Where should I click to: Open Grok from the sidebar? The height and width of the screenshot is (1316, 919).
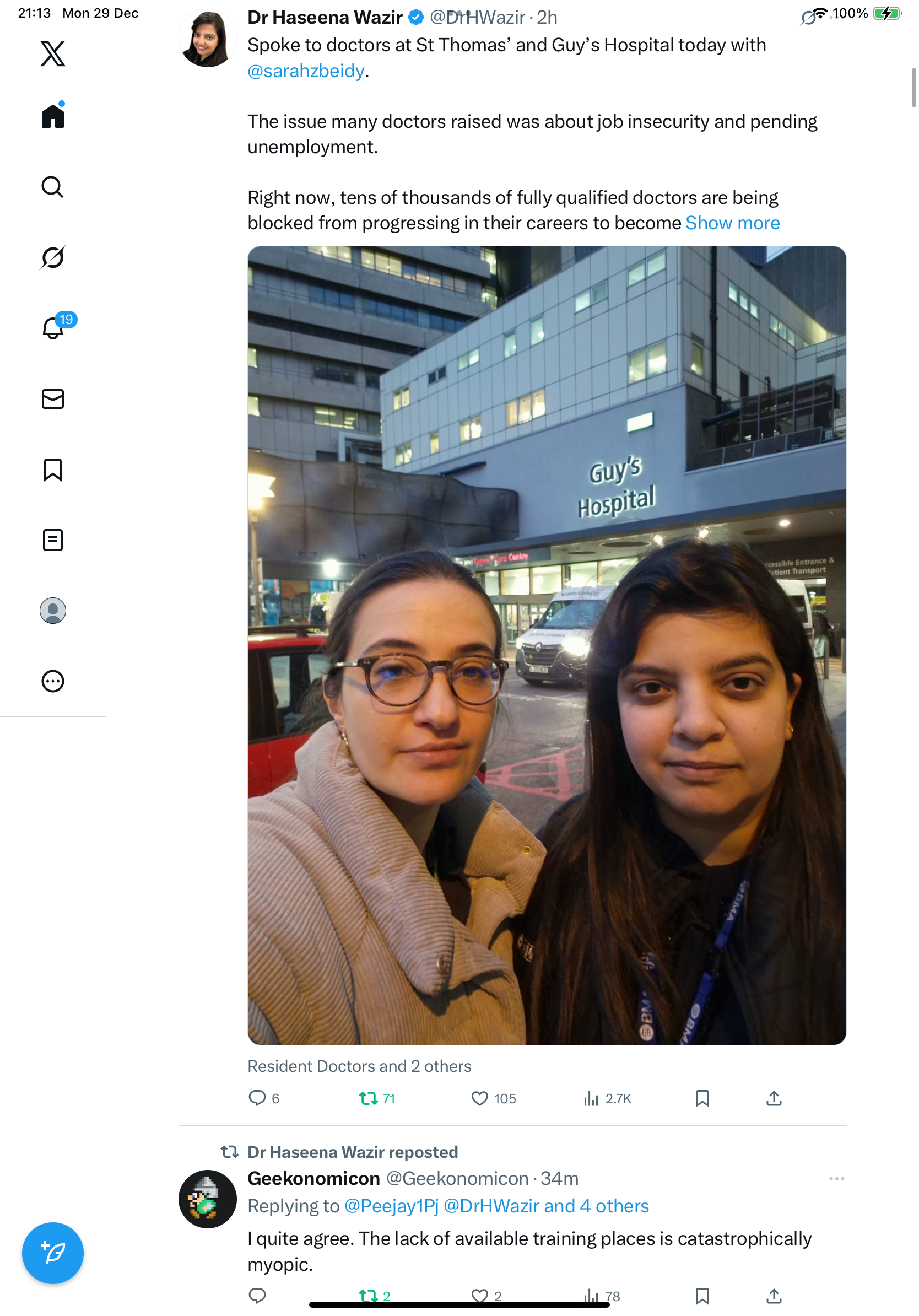[x=53, y=257]
